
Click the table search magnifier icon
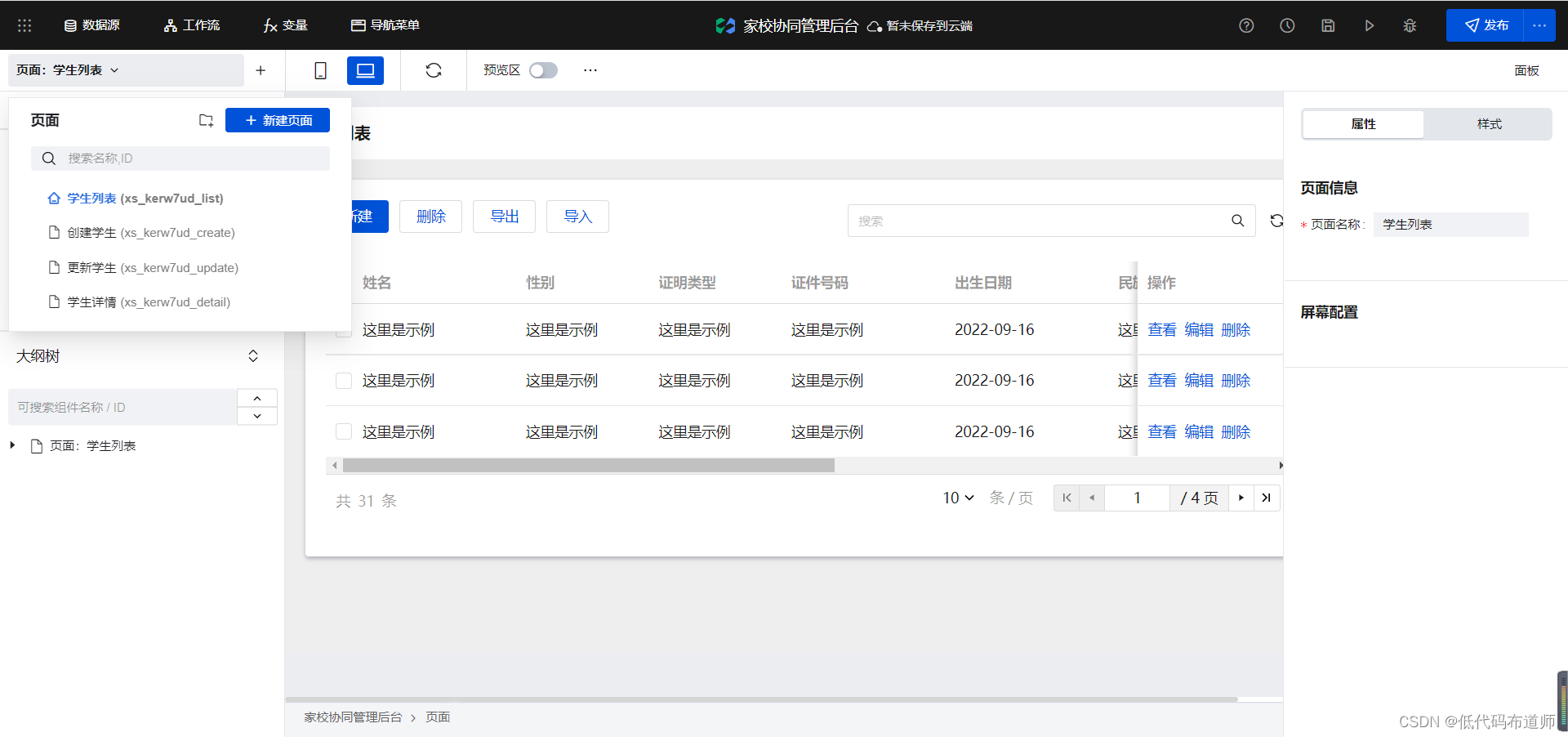tap(1238, 221)
